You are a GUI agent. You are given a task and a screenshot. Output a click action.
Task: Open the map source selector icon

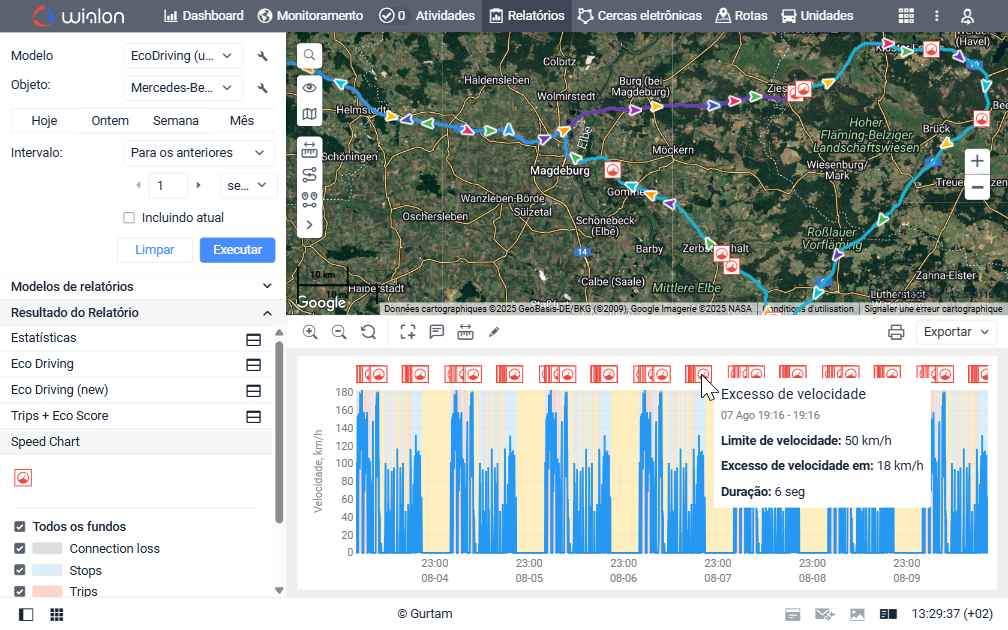point(309,114)
